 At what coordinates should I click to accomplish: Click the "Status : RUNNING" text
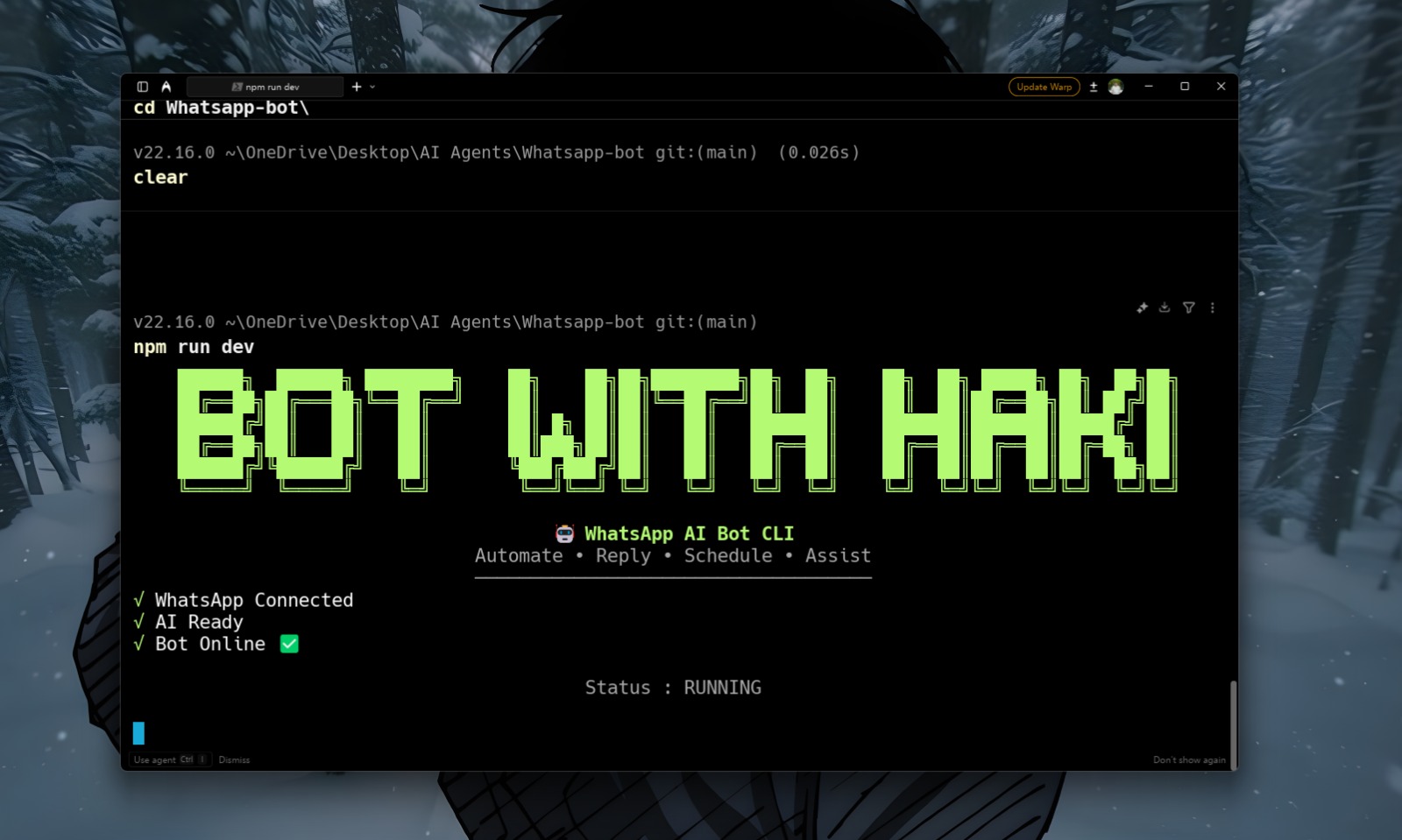673,688
